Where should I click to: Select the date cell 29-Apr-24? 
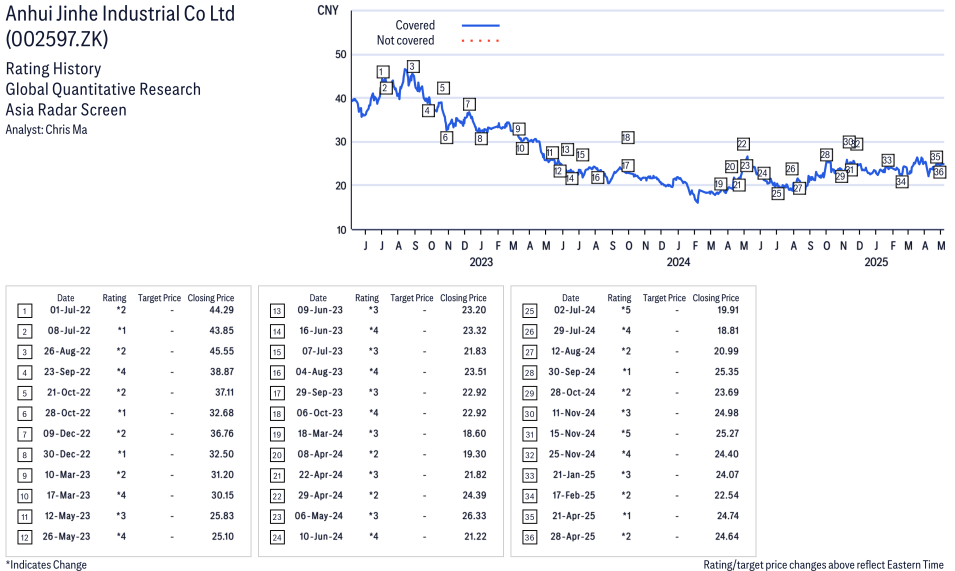(x=320, y=496)
